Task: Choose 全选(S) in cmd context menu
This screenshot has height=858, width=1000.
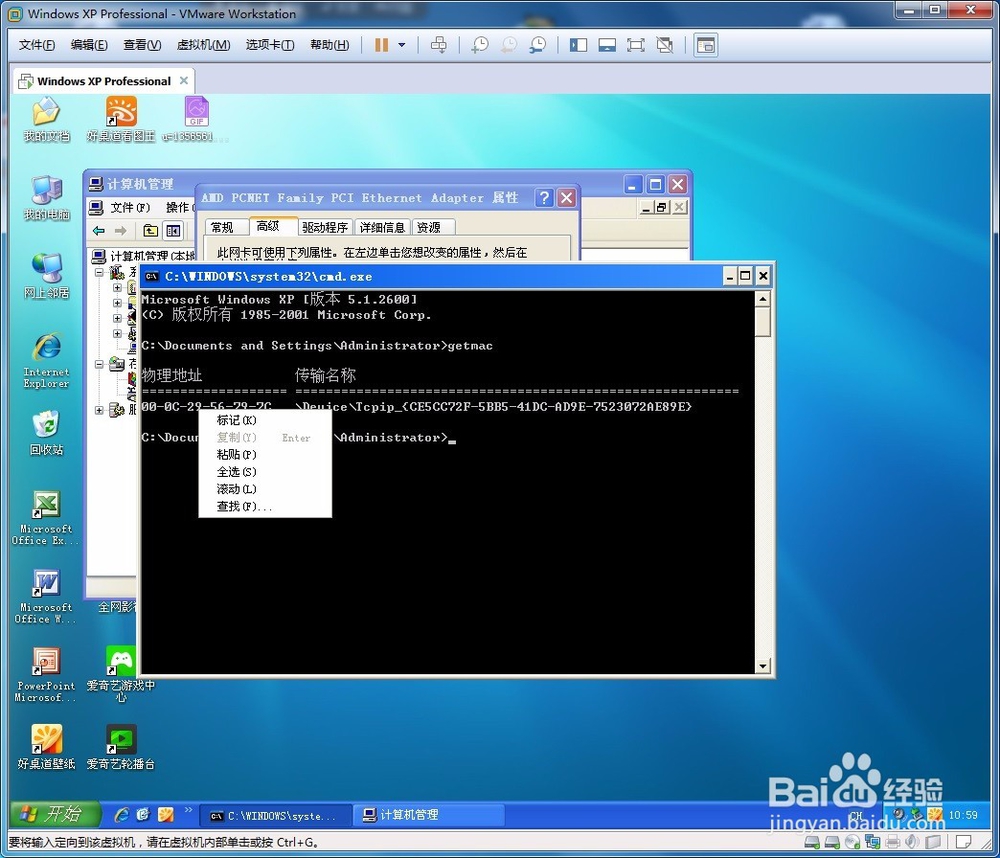Action: coord(265,471)
